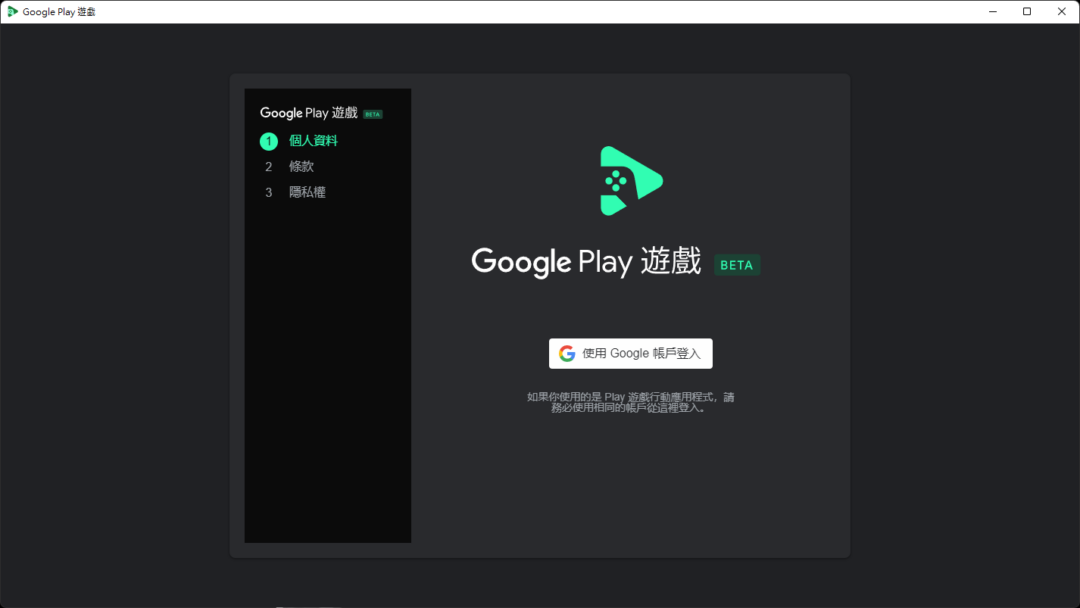1080x608 pixels.
Task: Minimize the Google Play 遊戲 window
Action: point(993,12)
